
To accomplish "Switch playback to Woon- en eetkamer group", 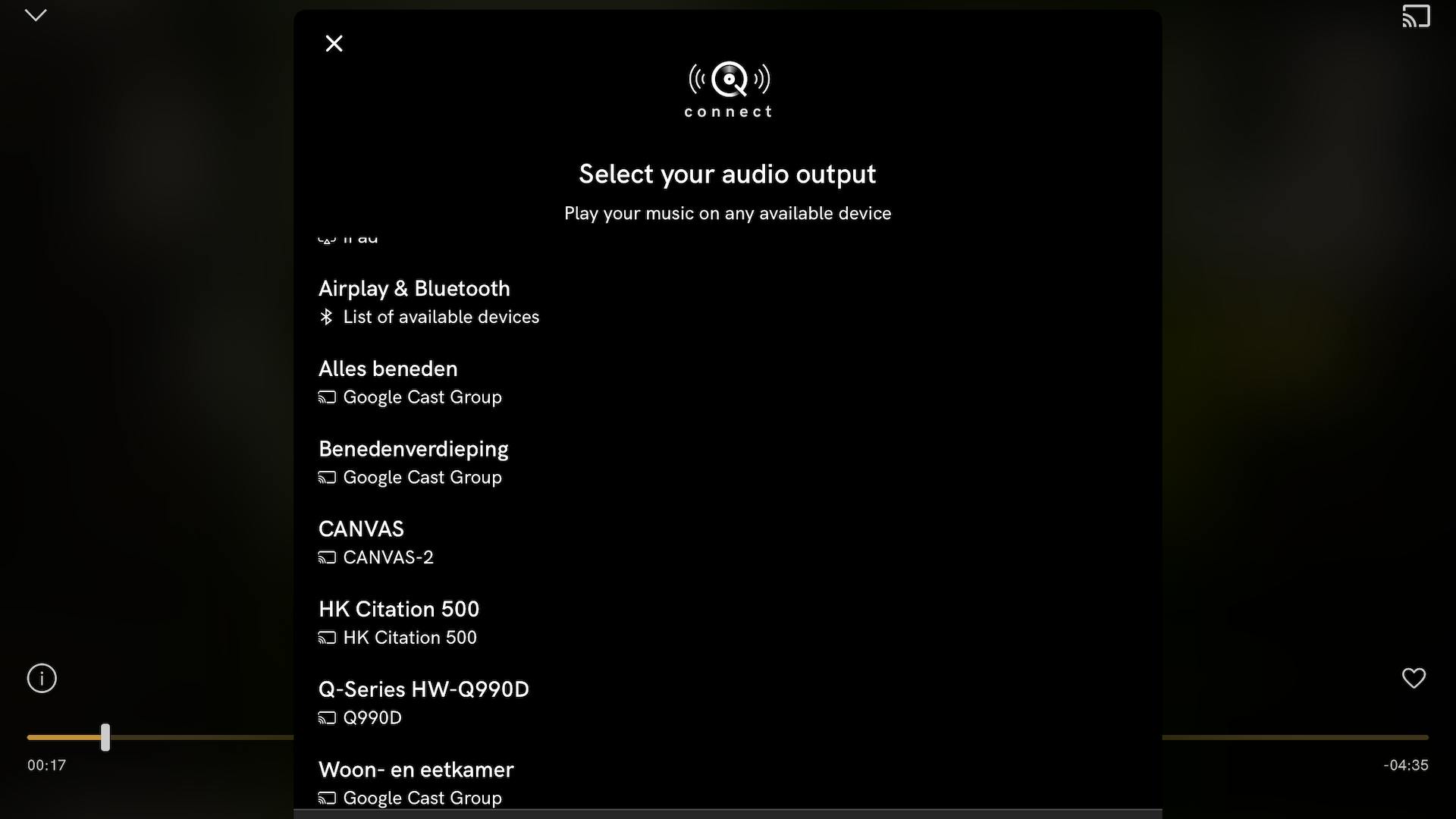I will pyautogui.click(x=416, y=769).
